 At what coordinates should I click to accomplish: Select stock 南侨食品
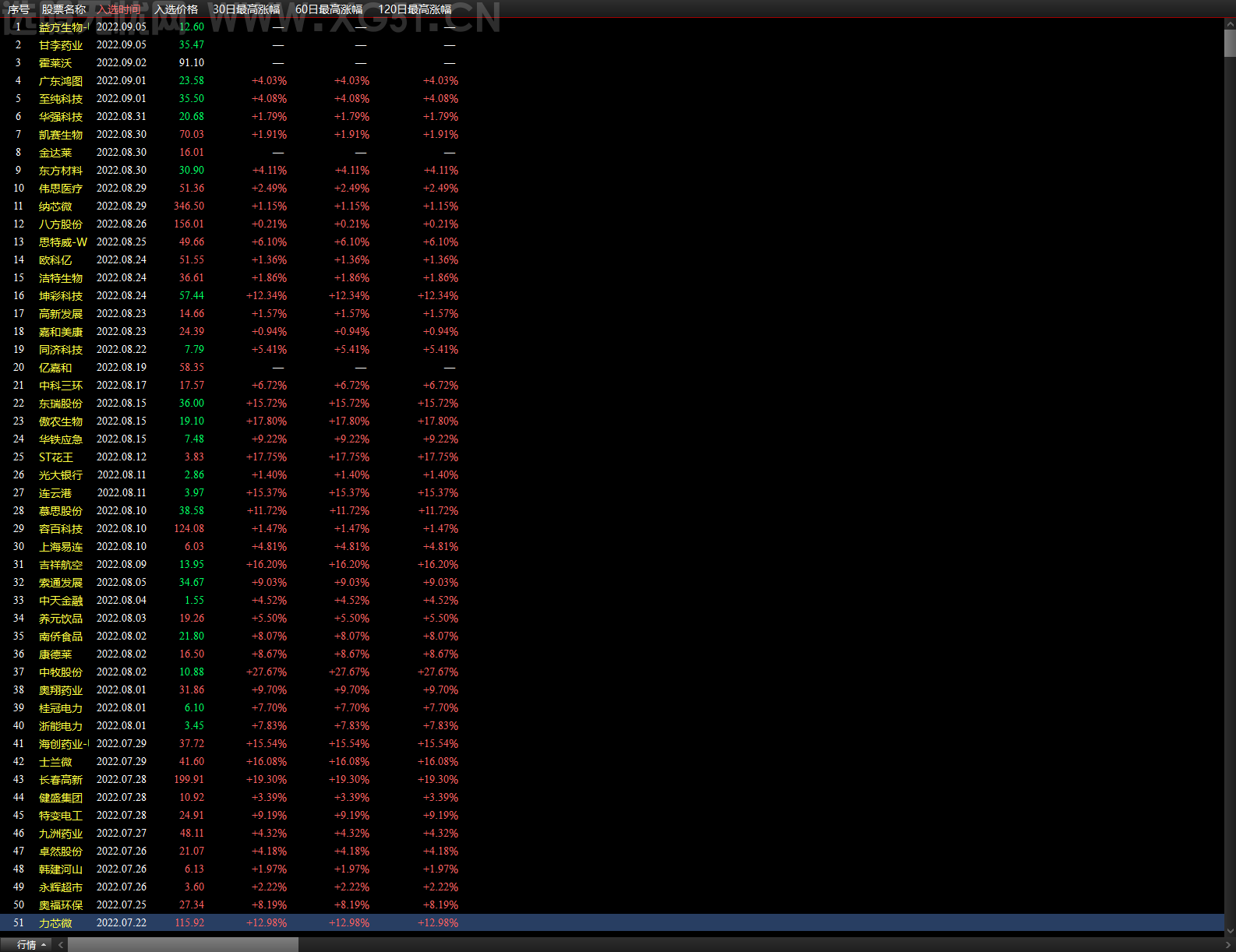click(61, 636)
